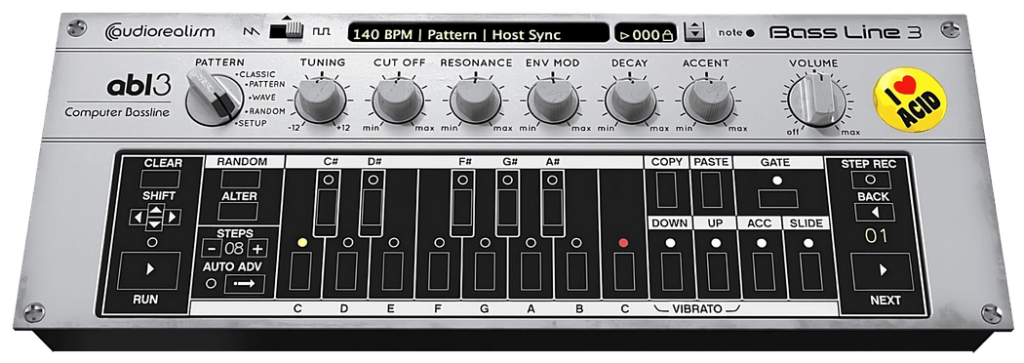Start playback with the RUN button
1024x363 pixels.
149,270
